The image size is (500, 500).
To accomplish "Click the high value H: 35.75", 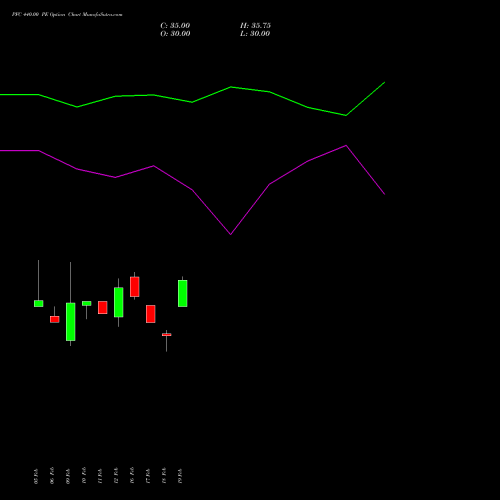I will pyautogui.click(x=255, y=26).
